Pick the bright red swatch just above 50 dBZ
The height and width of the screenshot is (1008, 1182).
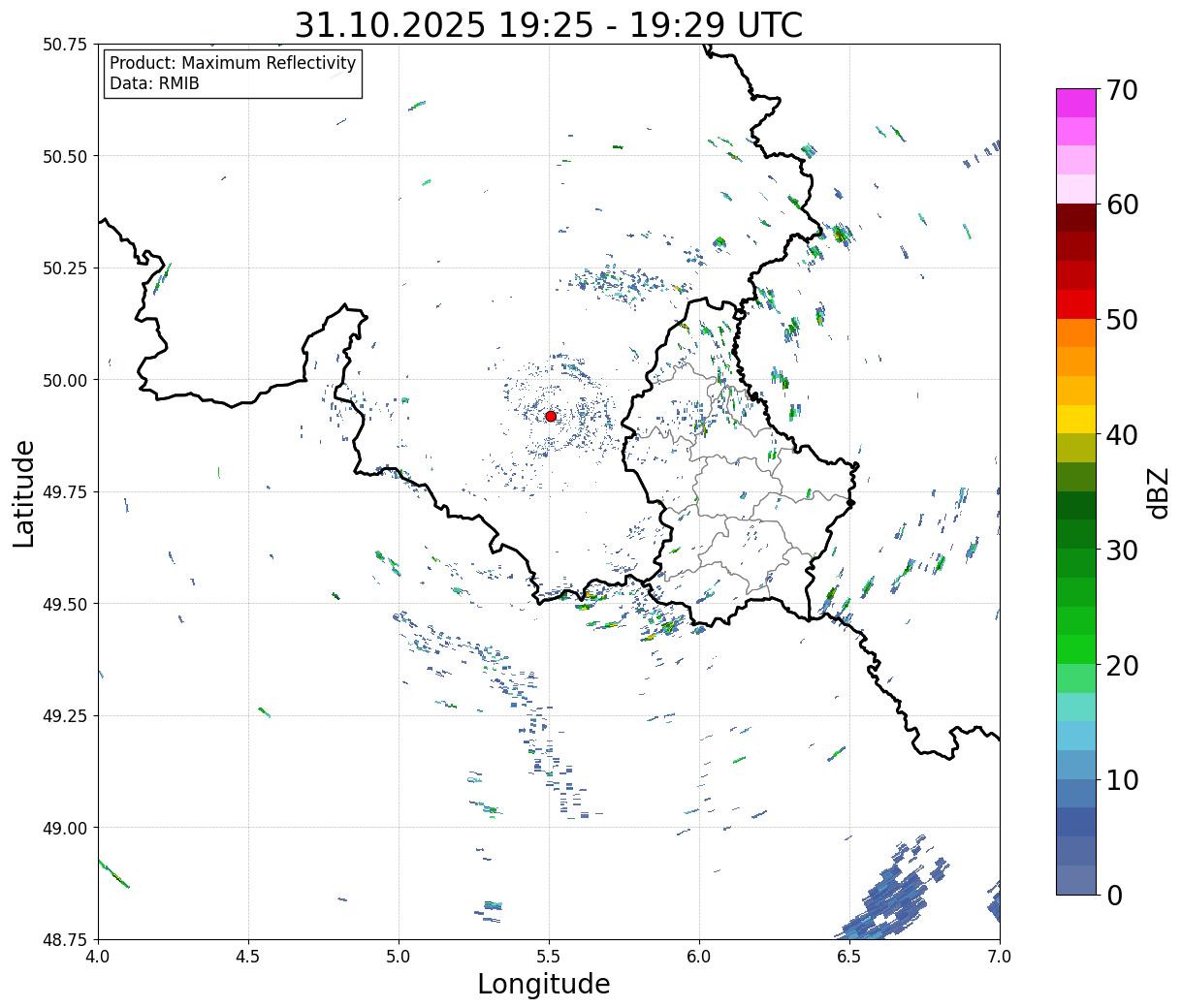tap(1075, 304)
